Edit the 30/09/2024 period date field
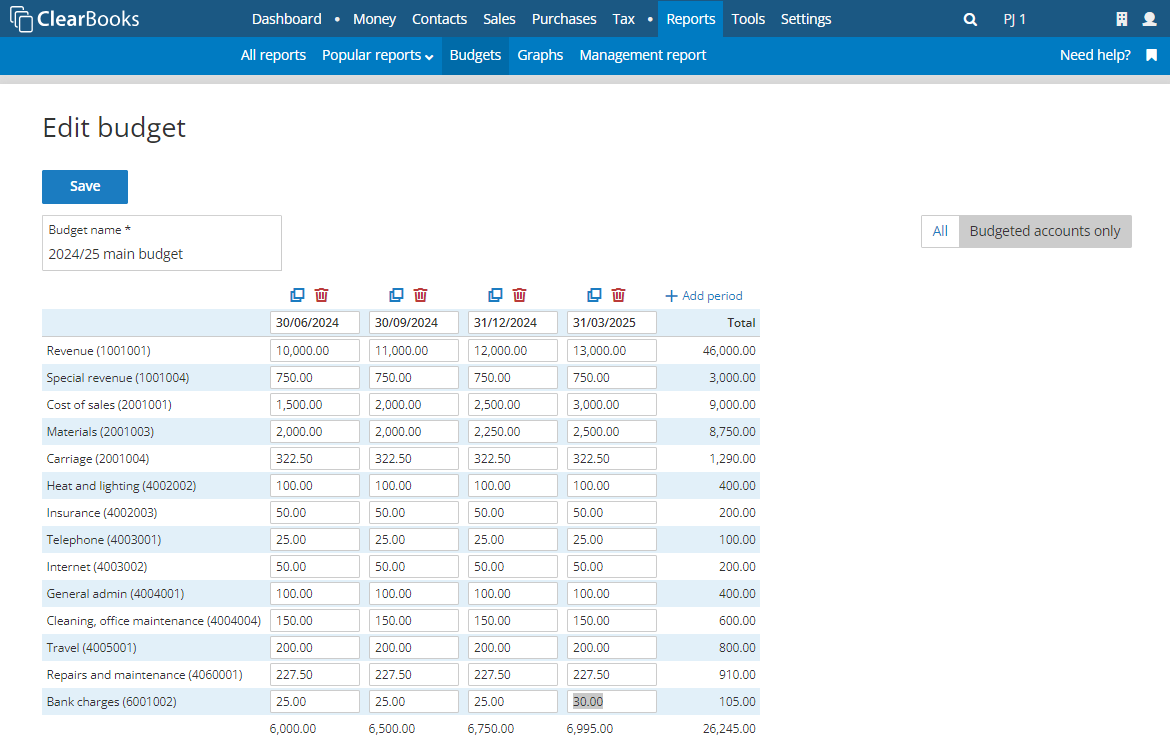The width and height of the screenshot is (1170, 740). tap(413, 322)
